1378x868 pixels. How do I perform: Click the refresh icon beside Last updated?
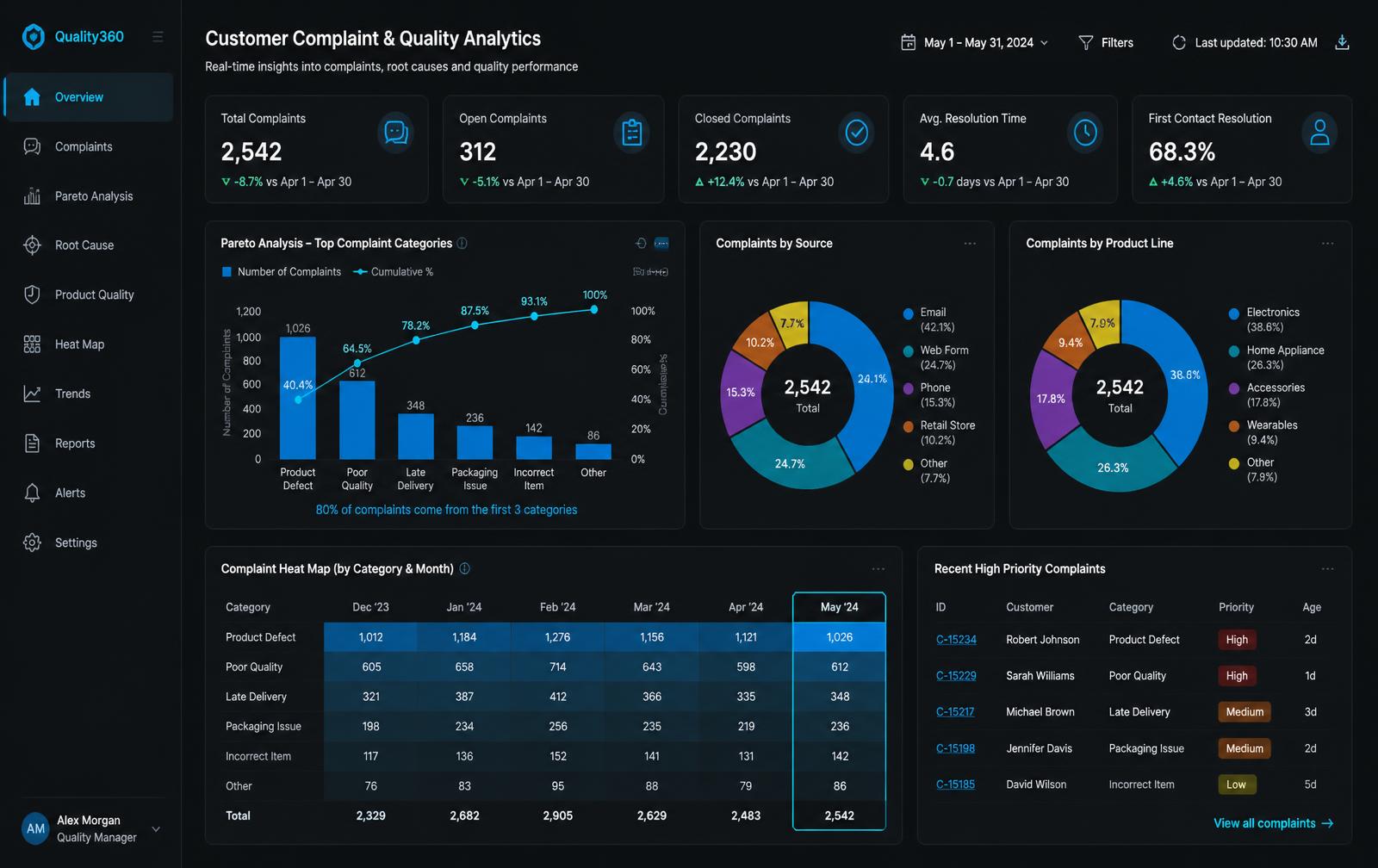click(1179, 42)
